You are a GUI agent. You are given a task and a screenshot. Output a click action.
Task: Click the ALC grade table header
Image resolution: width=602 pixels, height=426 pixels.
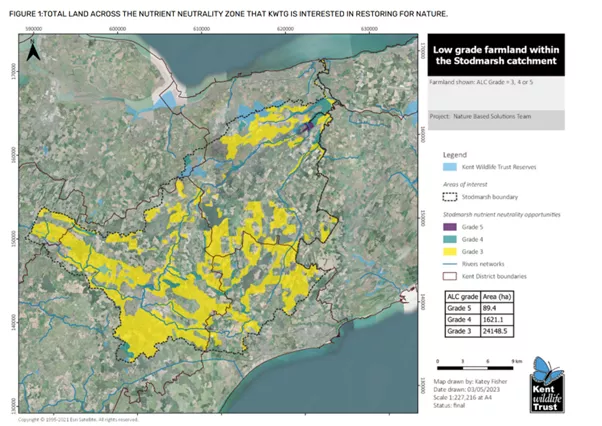pos(461,298)
